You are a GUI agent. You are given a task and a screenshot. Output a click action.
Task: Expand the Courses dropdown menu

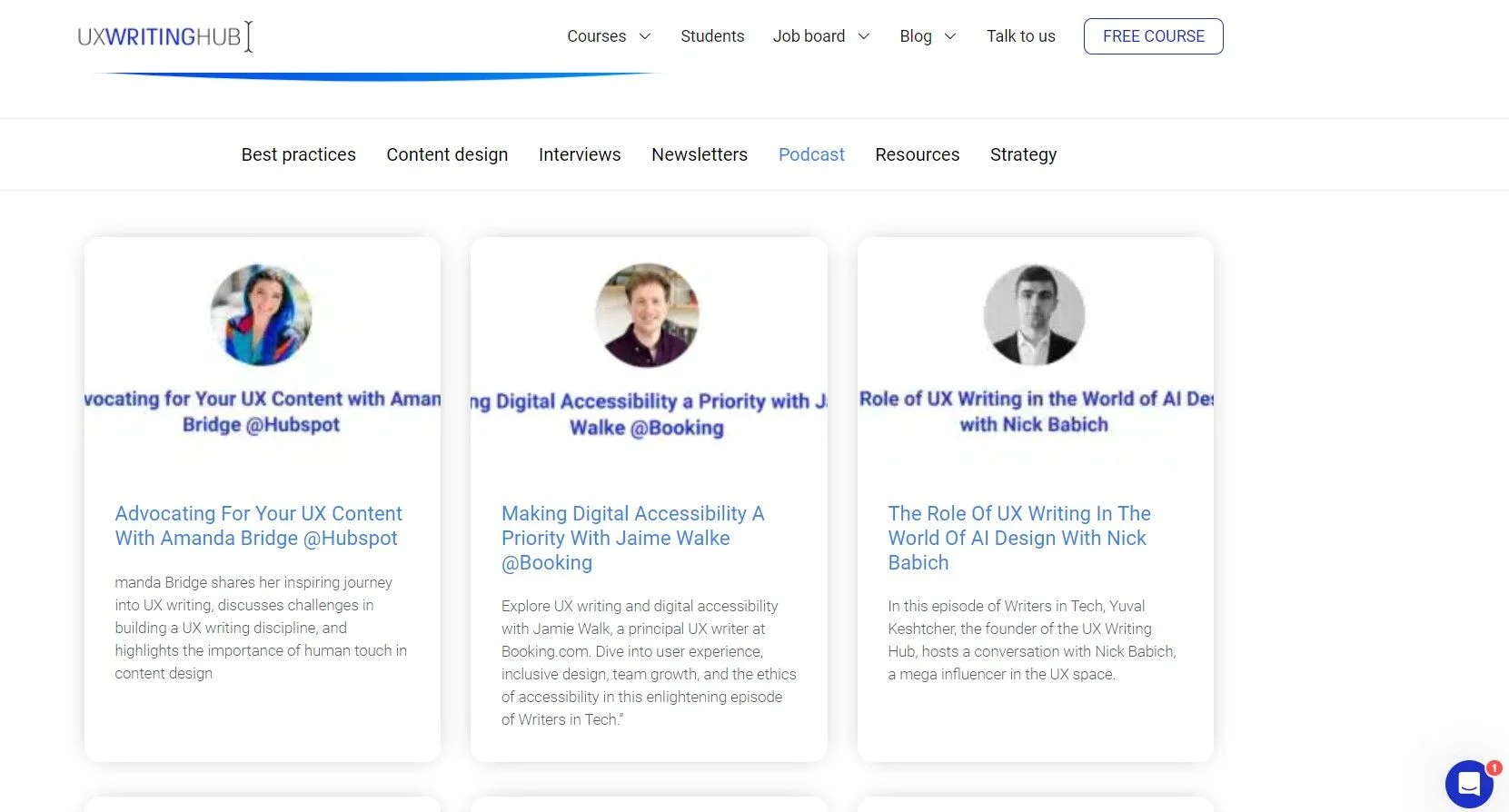(x=609, y=36)
